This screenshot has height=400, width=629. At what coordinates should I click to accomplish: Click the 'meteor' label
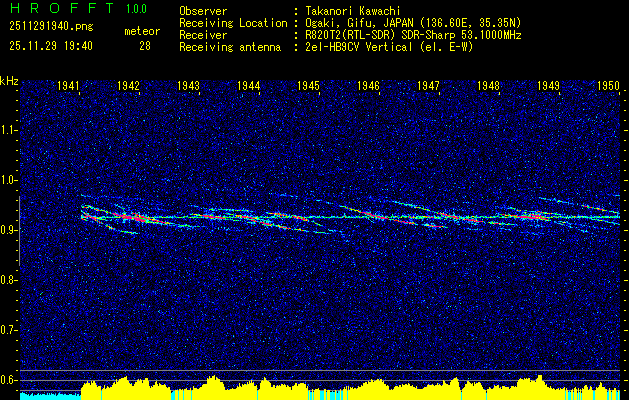(x=142, y=31)
